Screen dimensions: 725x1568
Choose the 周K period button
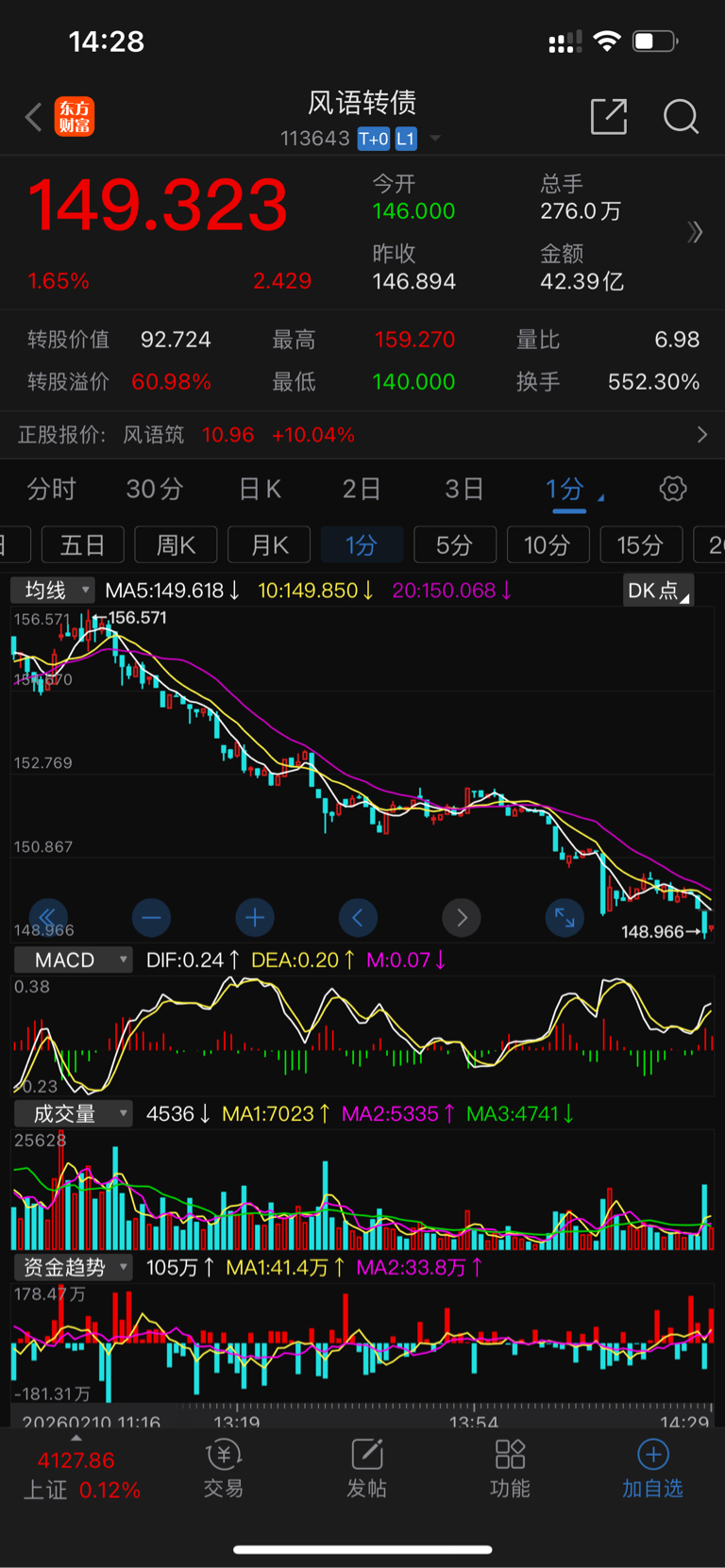pos(176,545)
